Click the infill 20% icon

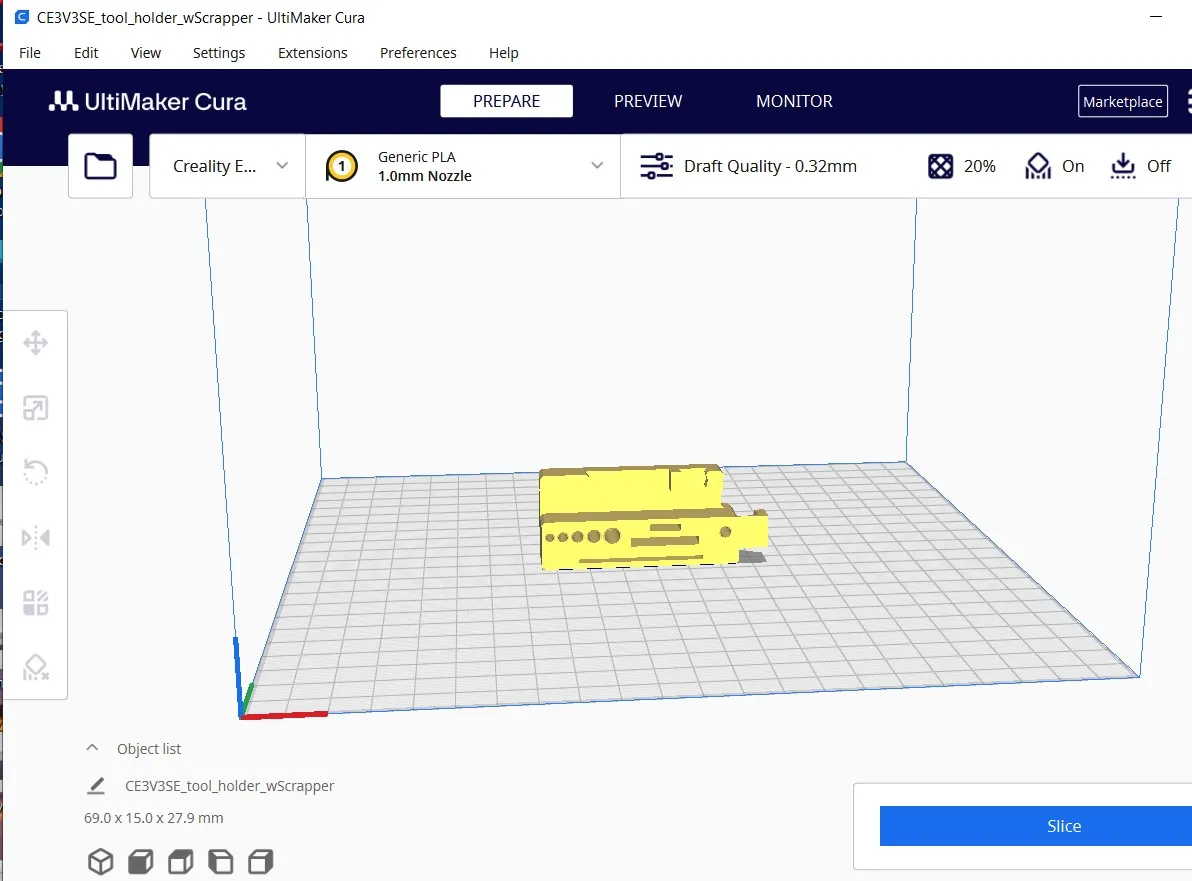click(940, 166)
